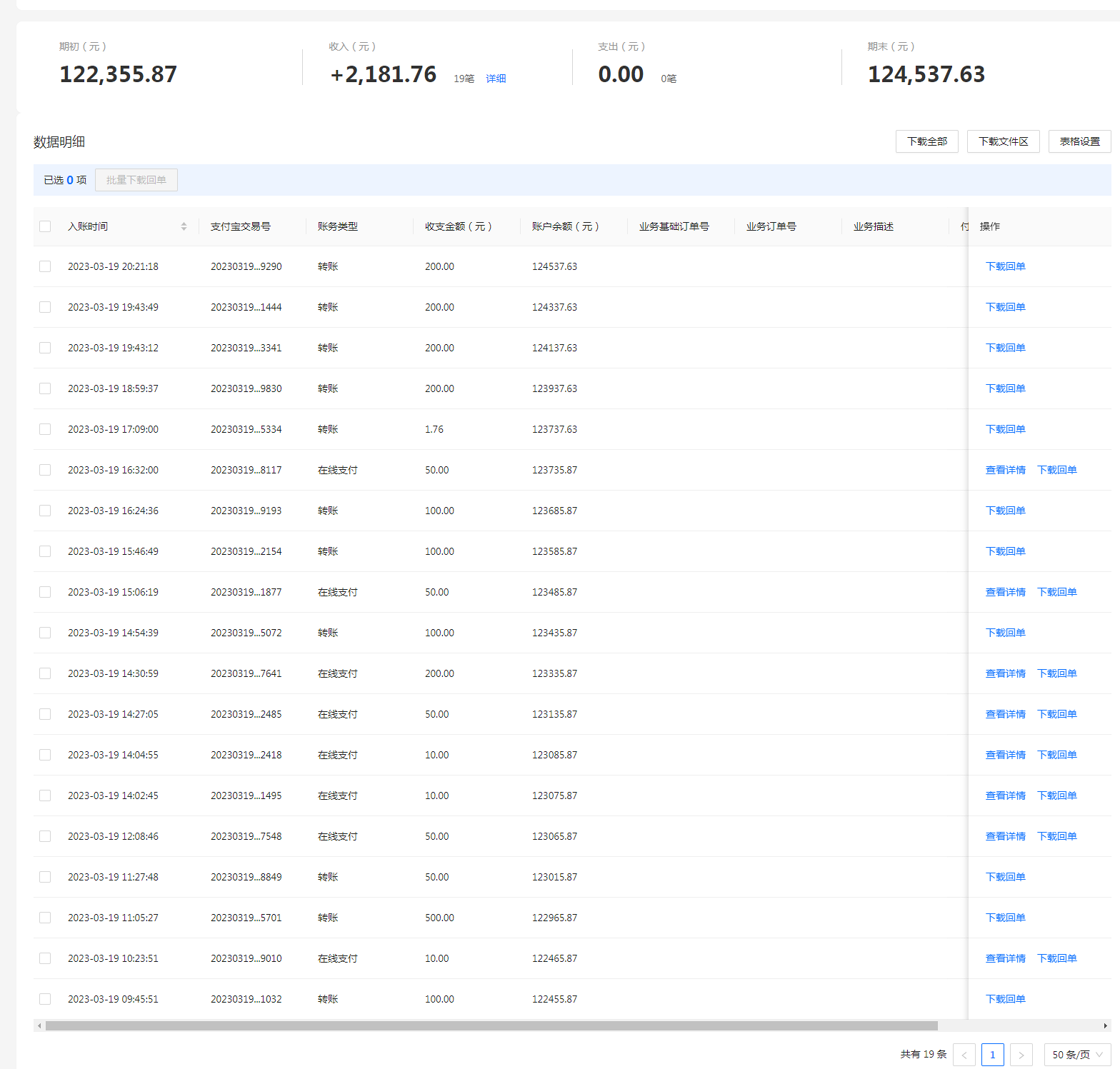
Task: Click the 数据明细 section title
Action: (59, 142)
